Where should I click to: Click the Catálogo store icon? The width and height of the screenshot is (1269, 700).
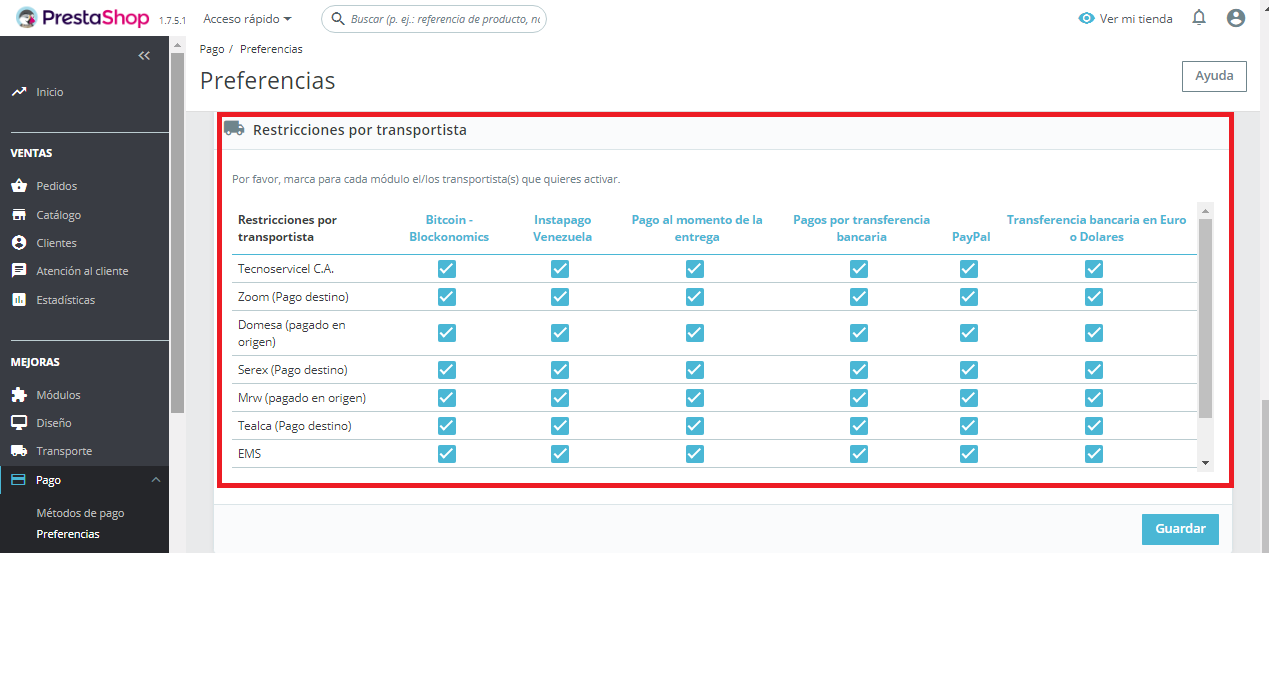tap(18, 215)
